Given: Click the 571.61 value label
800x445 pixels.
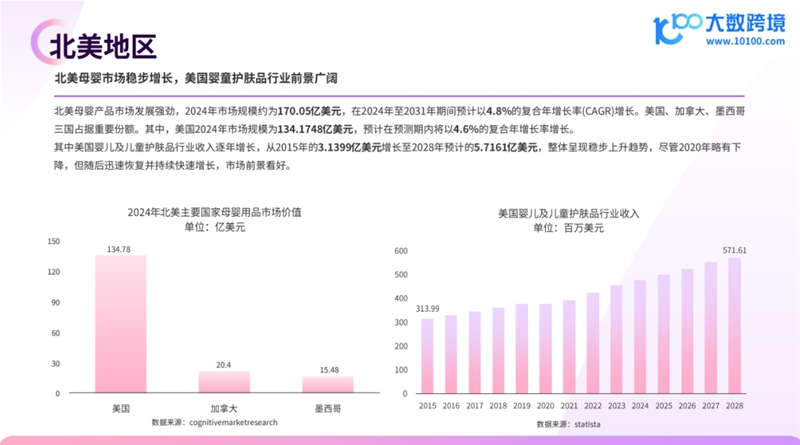Looking at the screenshot, I should (x=734, y=250).
